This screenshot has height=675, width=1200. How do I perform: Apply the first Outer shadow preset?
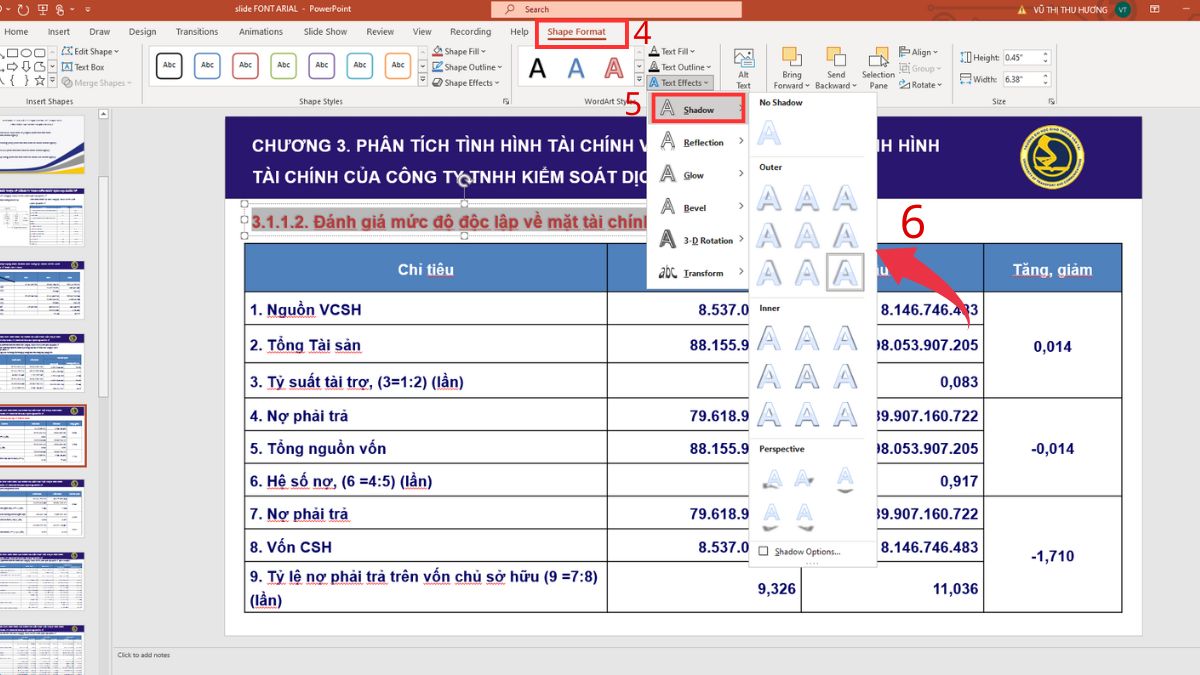769,197
